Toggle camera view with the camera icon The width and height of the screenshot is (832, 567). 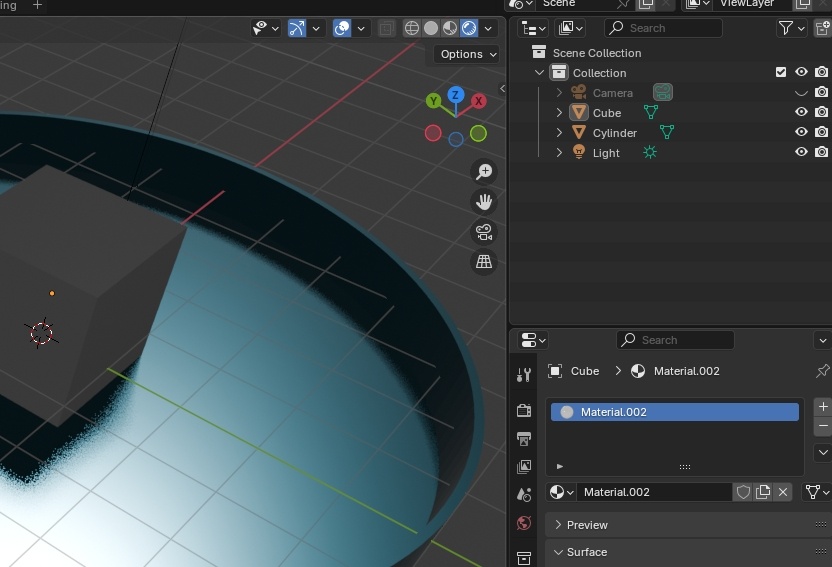484,232
